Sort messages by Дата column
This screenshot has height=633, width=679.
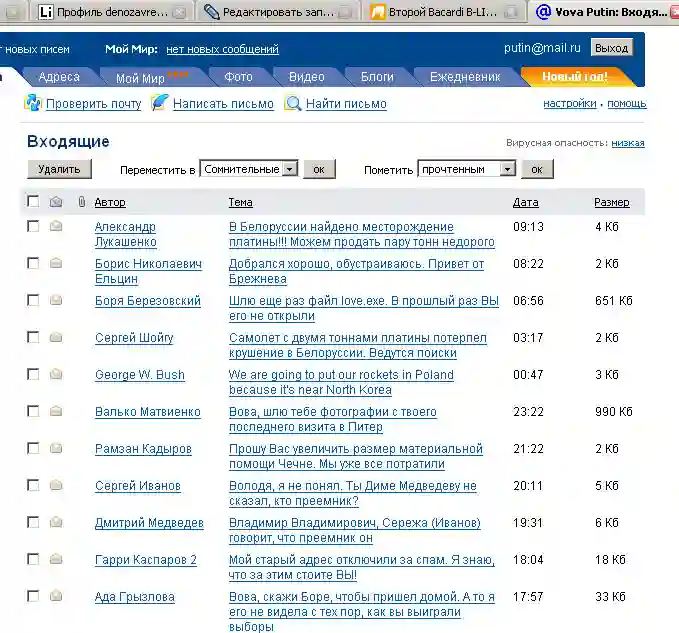coord(526,202)
